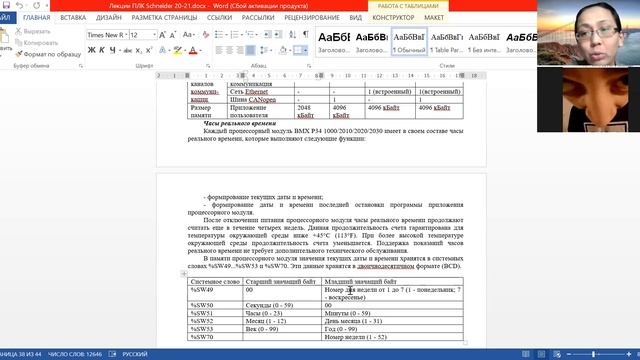Viewport: 640px width, 360px height.
Task: Center align text
Action: 229,50
